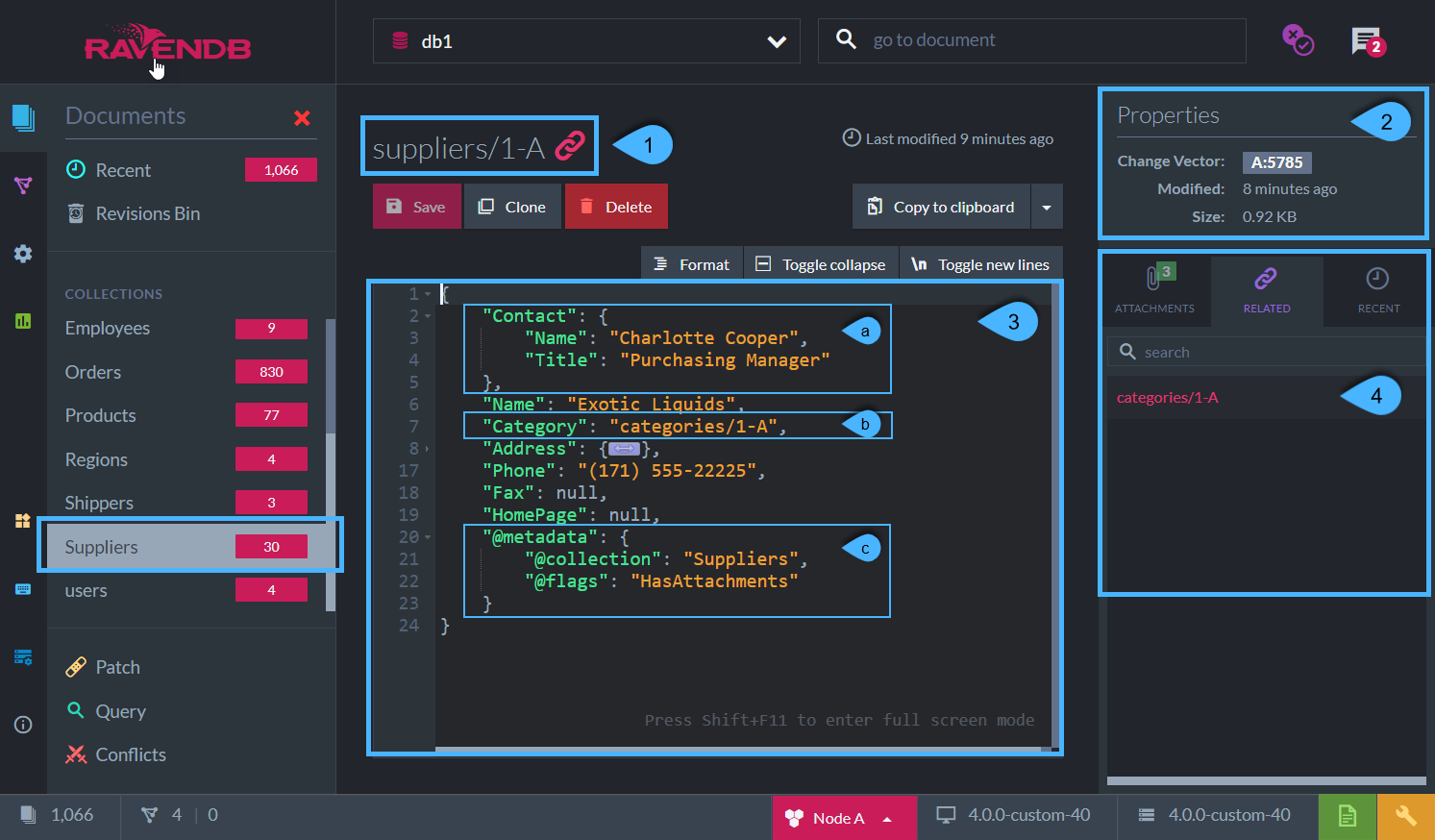The image size is (1435, 840).
Task: Open the db1 database dropdown
Action: (586, 41)
